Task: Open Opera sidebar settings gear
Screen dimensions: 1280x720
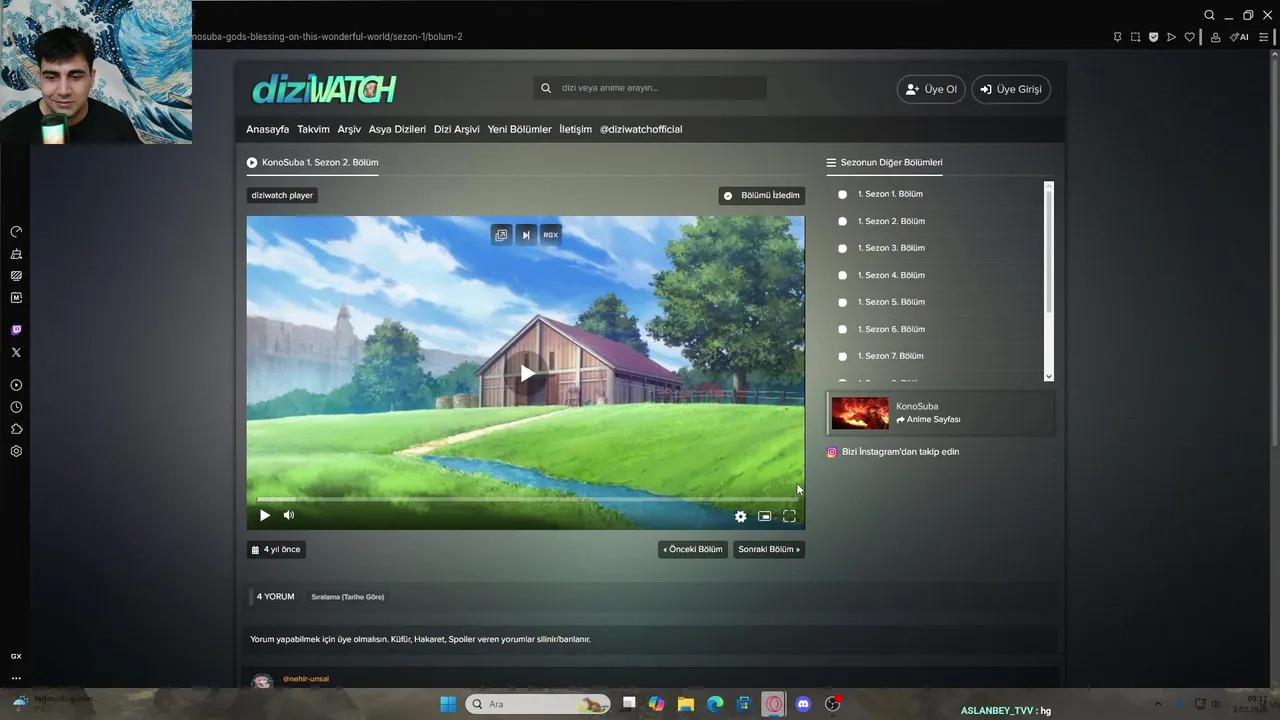Action: (16, 451)
